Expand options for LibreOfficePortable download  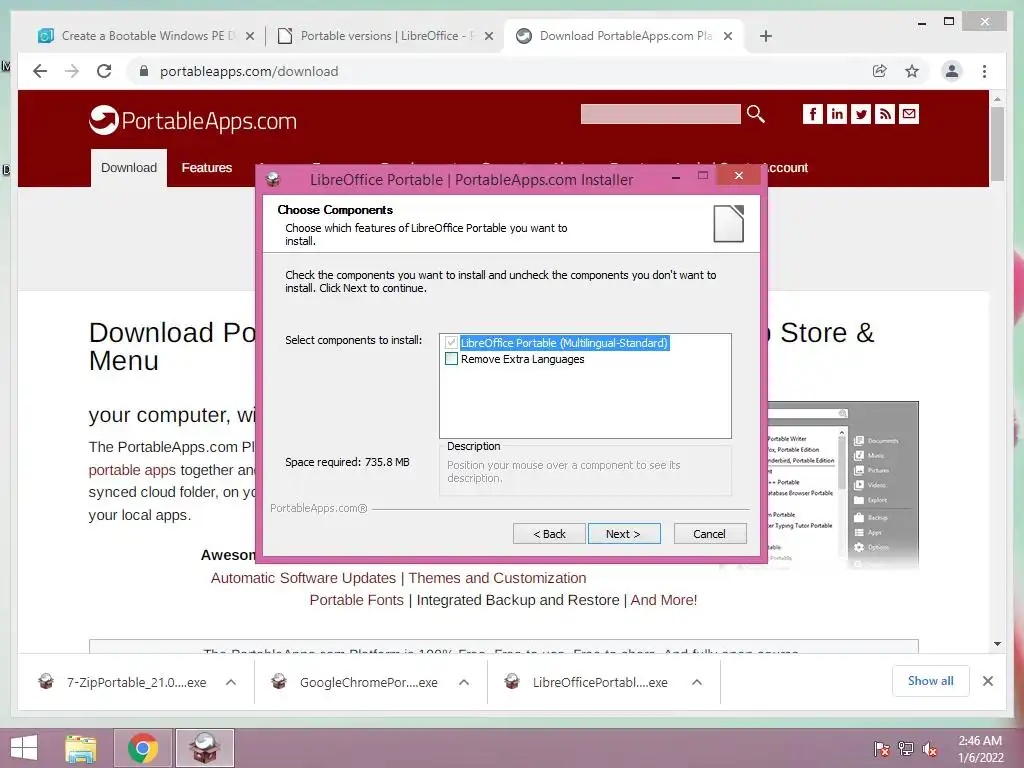697,682
